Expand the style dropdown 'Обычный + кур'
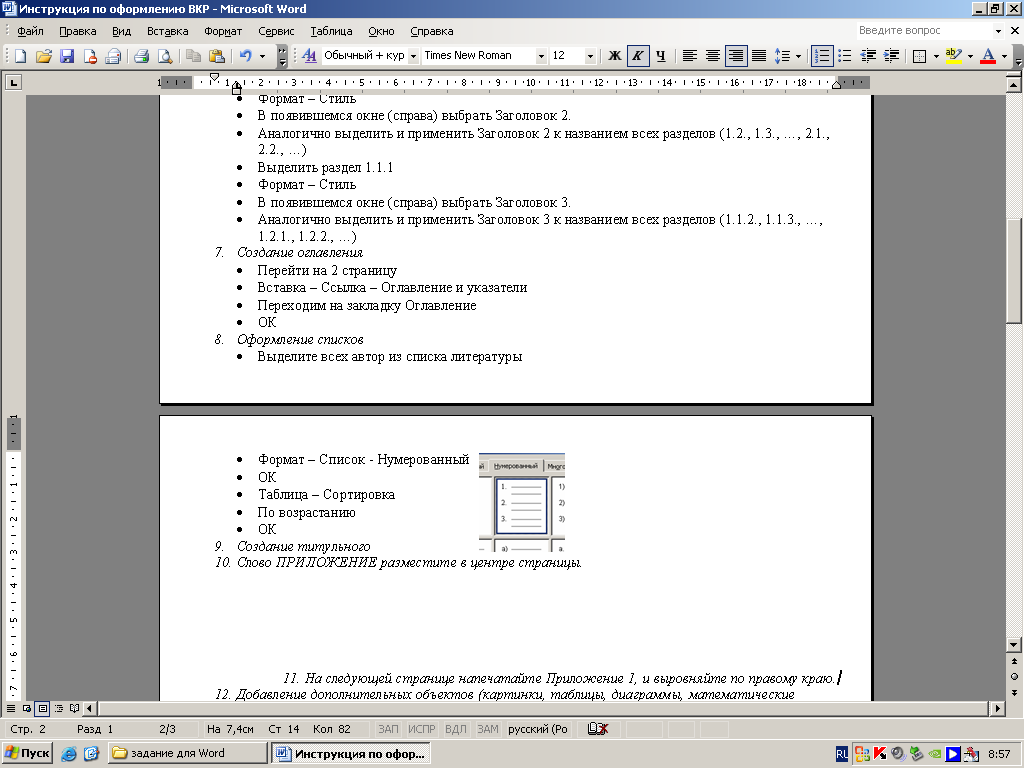 413,56
